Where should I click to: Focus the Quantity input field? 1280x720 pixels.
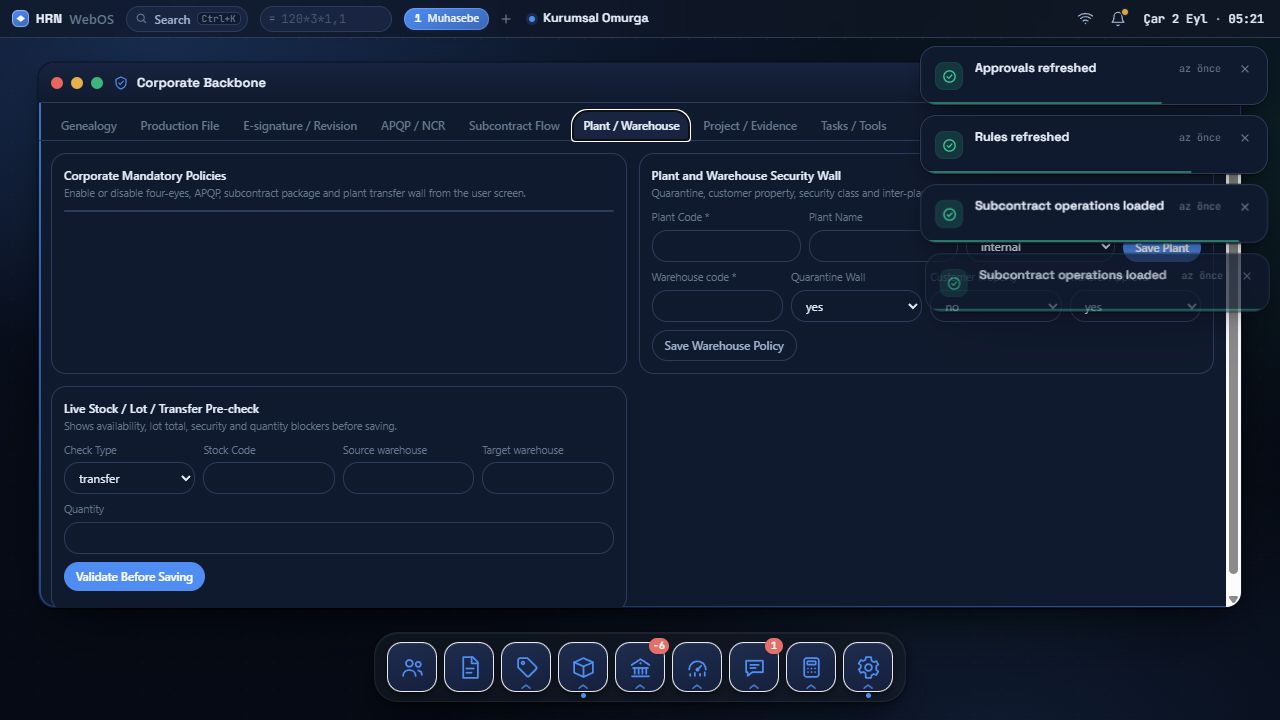[x=339, y=538]
